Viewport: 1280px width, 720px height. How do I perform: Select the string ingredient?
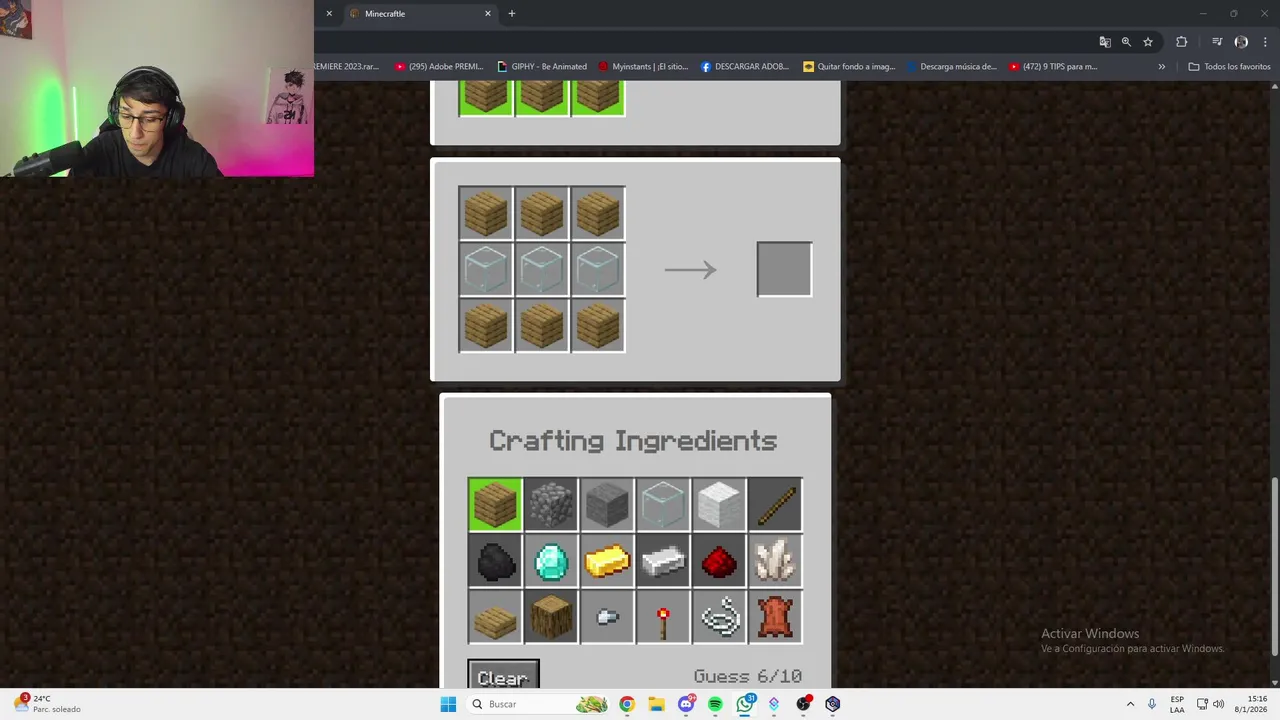[719, 617]
